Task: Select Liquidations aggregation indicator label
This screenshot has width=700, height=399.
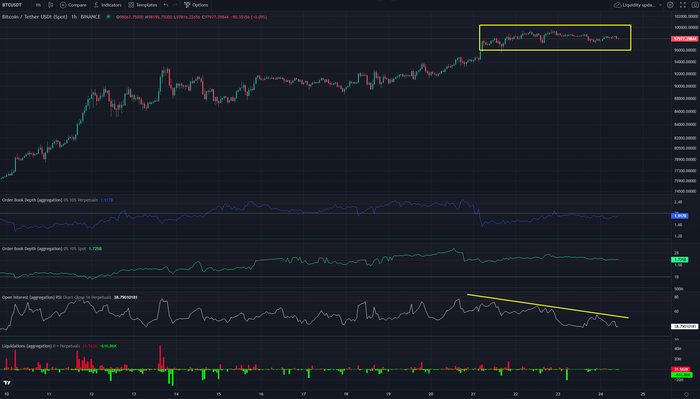Action: point(41,346)
